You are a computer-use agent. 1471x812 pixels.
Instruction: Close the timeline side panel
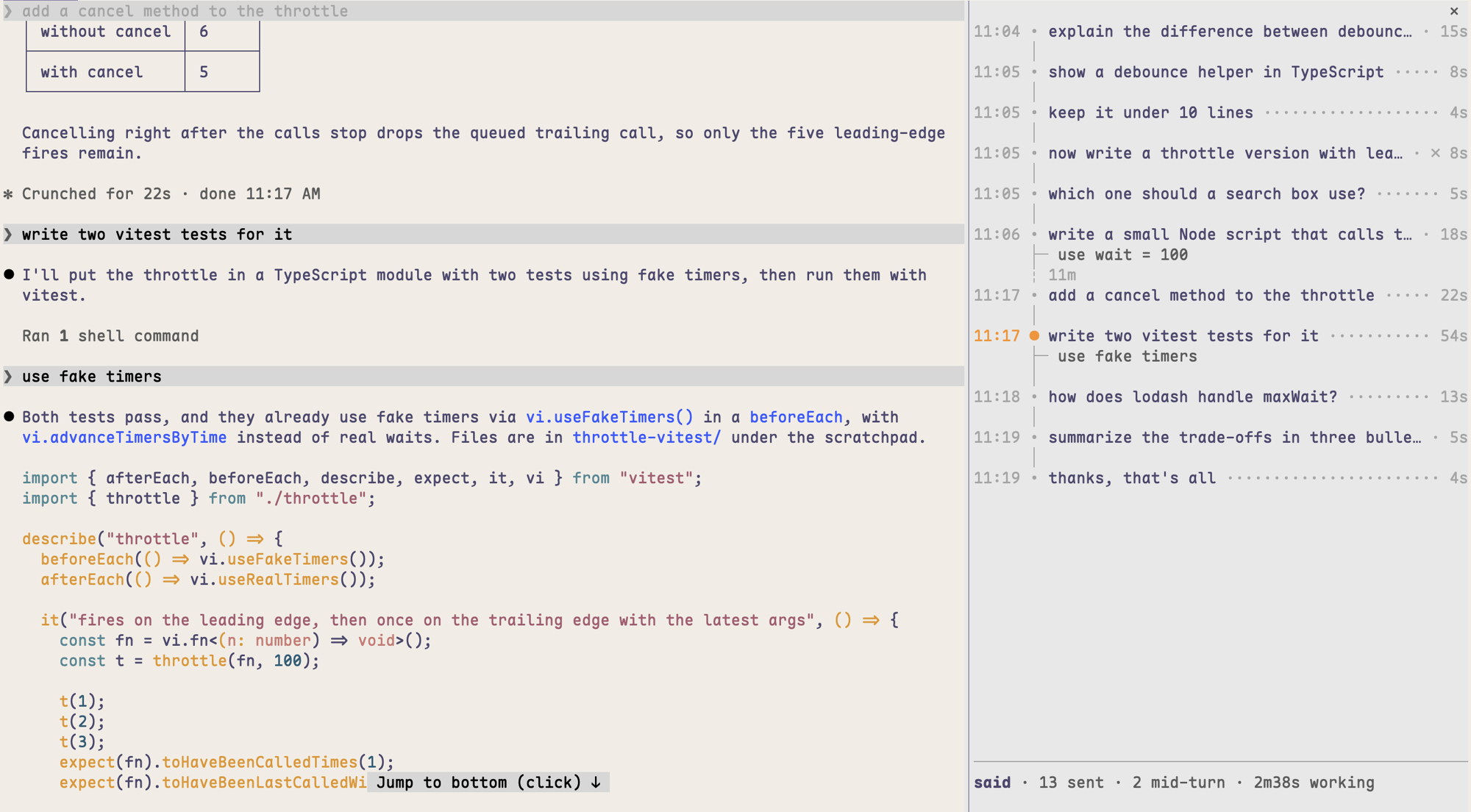tap(1453, 11)
